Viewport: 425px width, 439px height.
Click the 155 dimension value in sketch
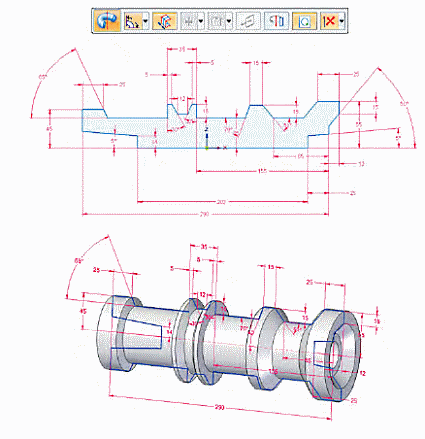(262, 171)
